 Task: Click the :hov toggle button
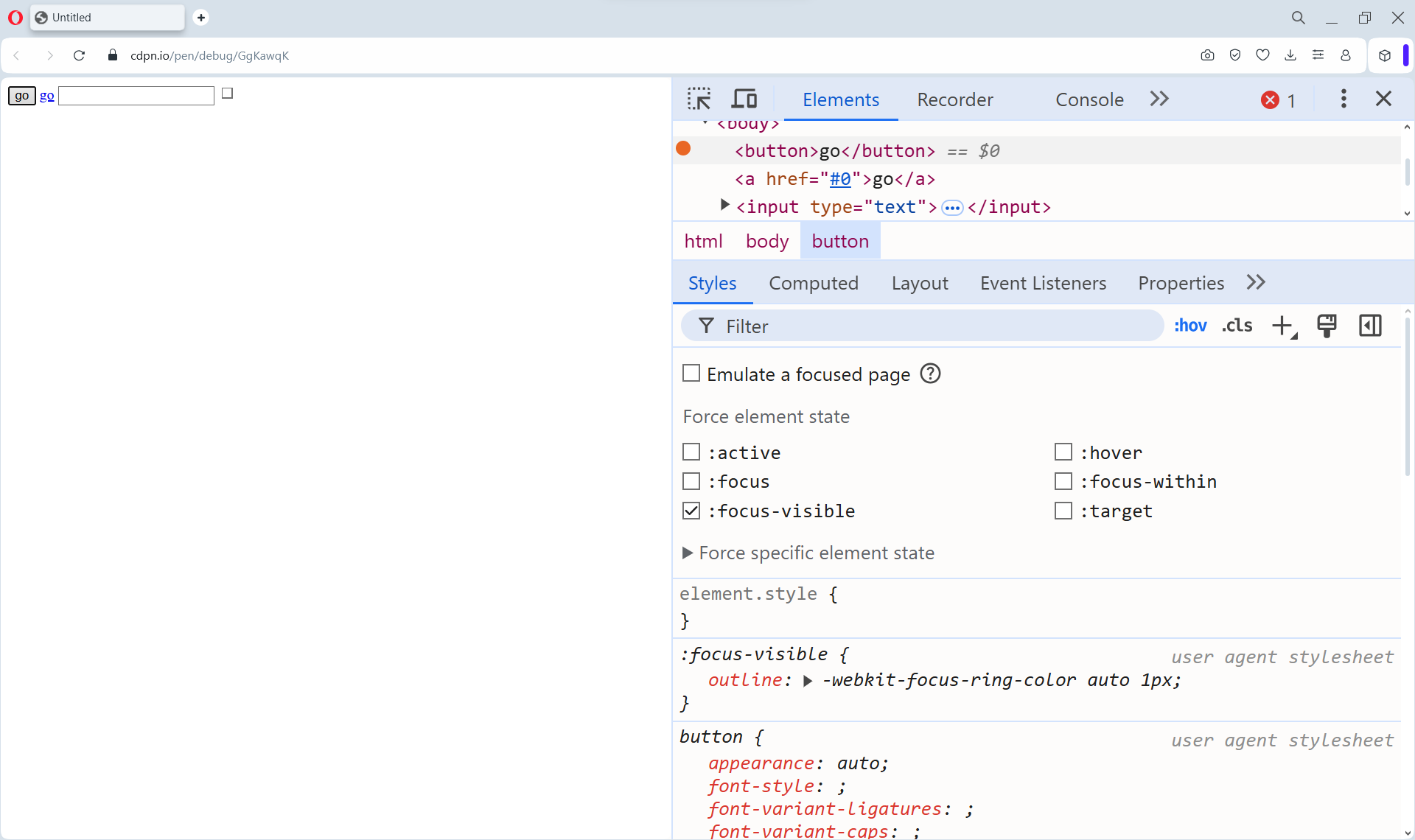[x=1190, y=326]
